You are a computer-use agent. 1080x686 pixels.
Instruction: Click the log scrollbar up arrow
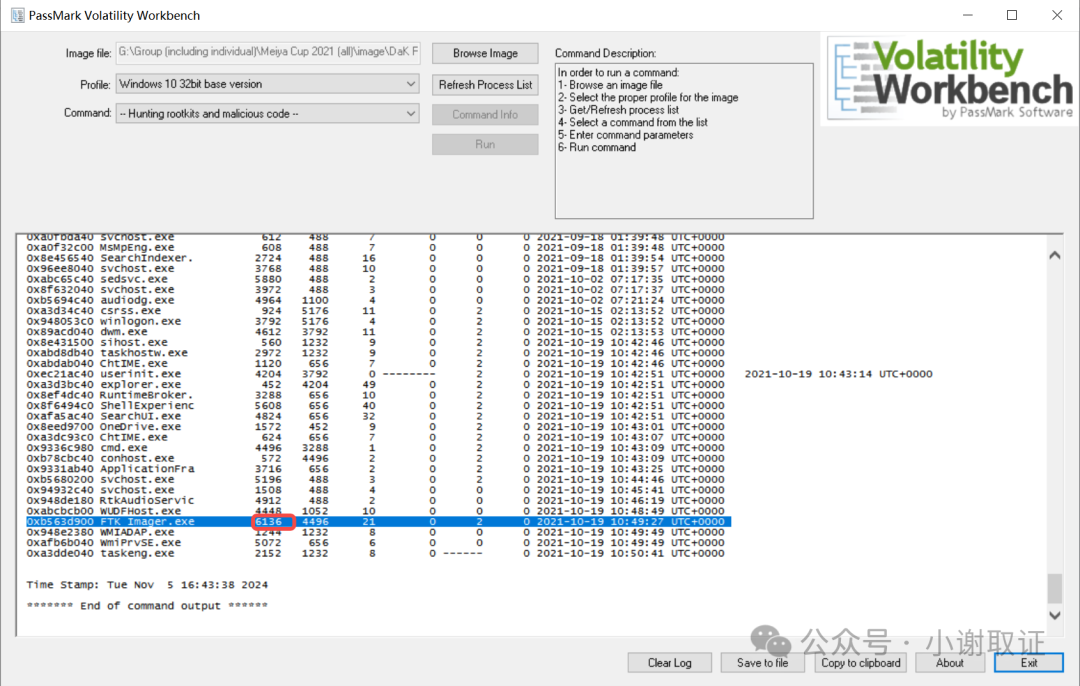pyautogui.click(x=1055, y=255)
